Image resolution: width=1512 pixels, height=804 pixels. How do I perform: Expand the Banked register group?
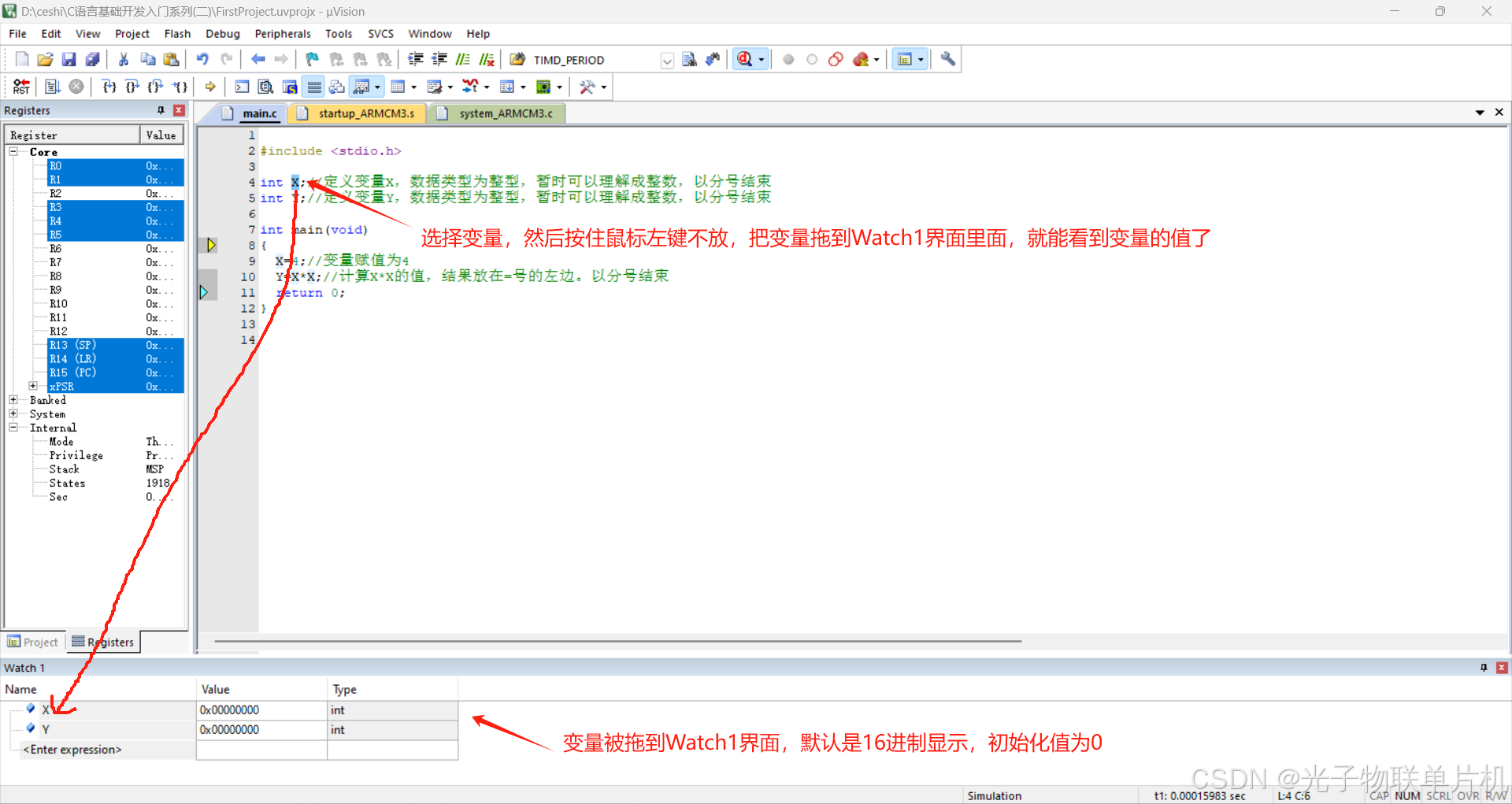point(13,400)
